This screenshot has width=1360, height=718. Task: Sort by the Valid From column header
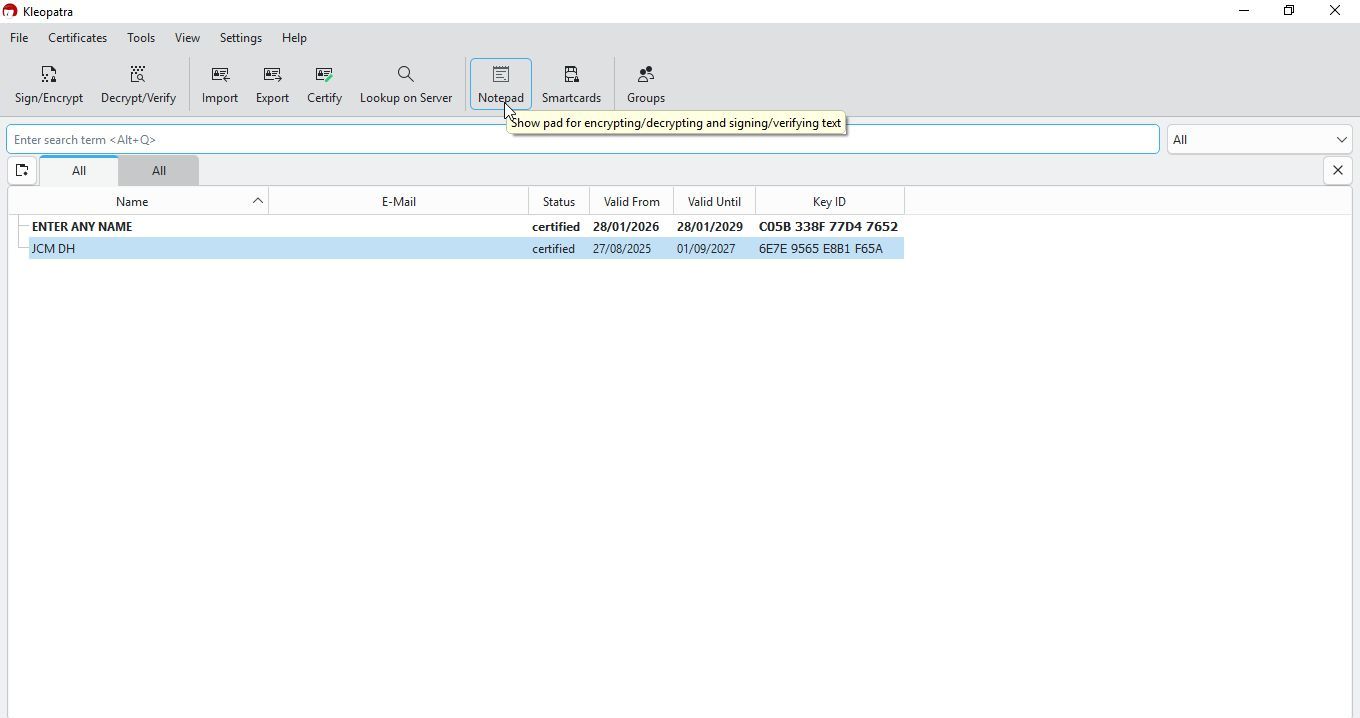tap(632, 202)
